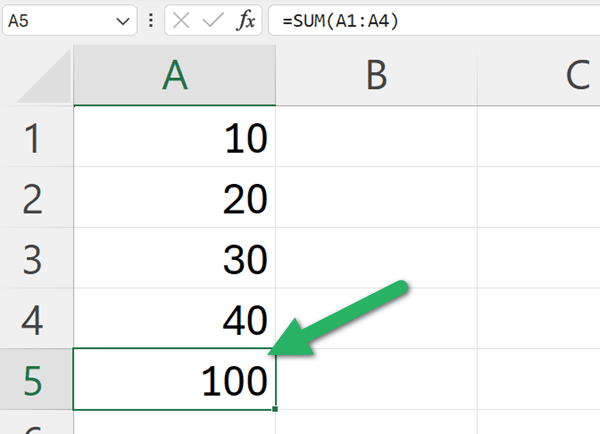Select column A header
Screen dimensions: 600x434
click(175, 77)
